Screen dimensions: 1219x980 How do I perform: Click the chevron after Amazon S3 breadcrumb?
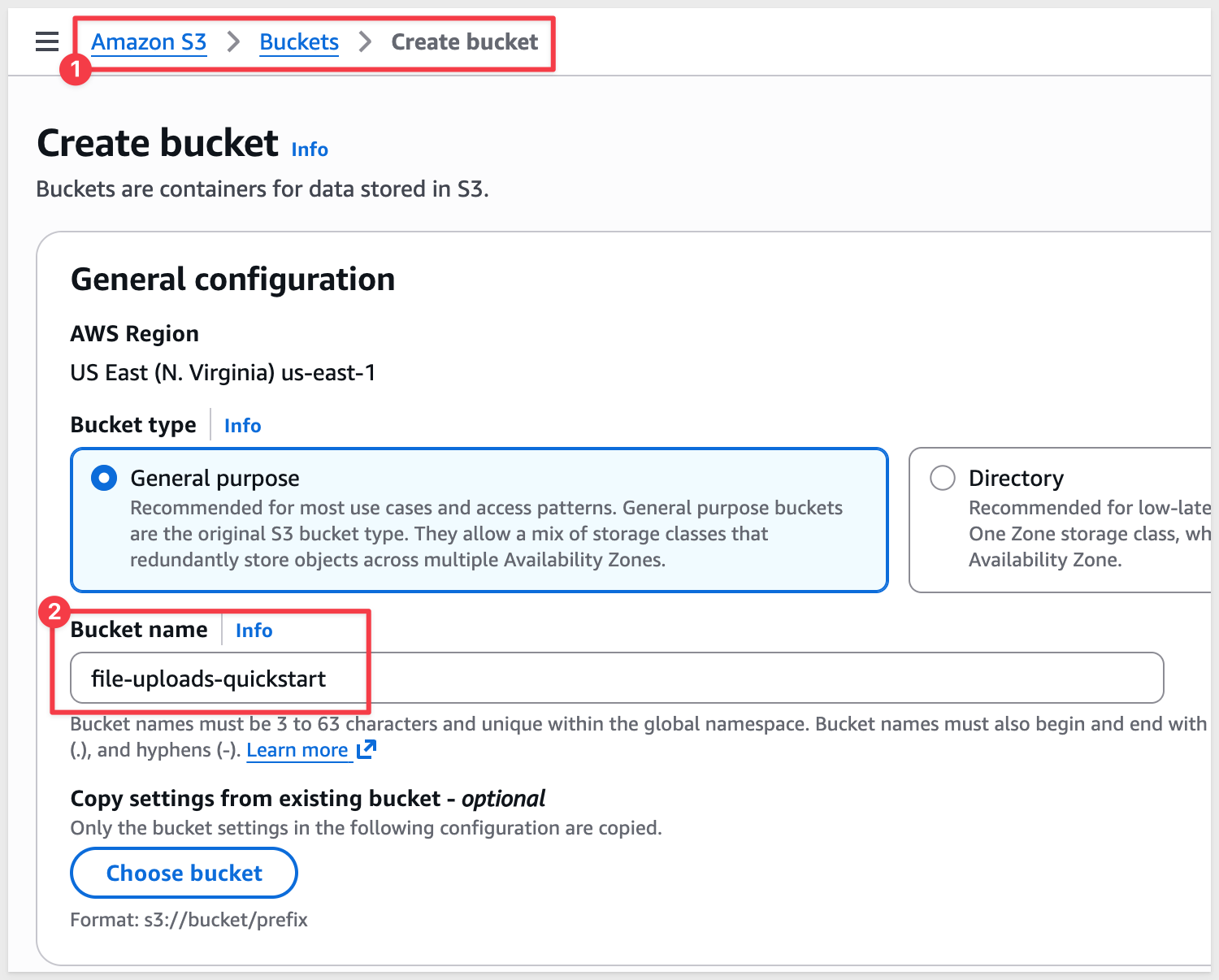pos(233,41)
